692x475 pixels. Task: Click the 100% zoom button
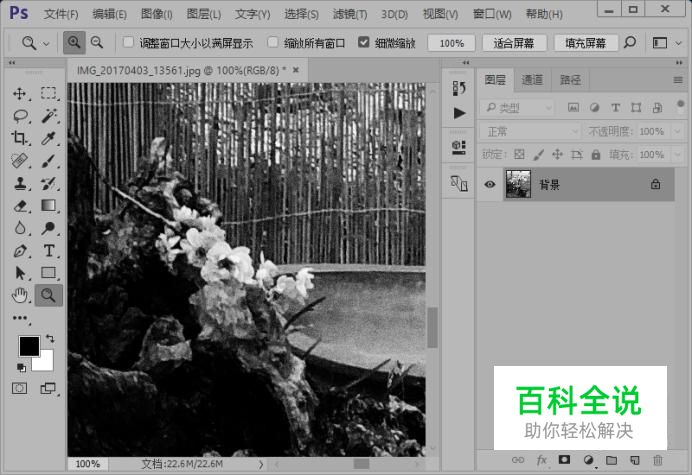pyautogui.click(x=451, y=43)
